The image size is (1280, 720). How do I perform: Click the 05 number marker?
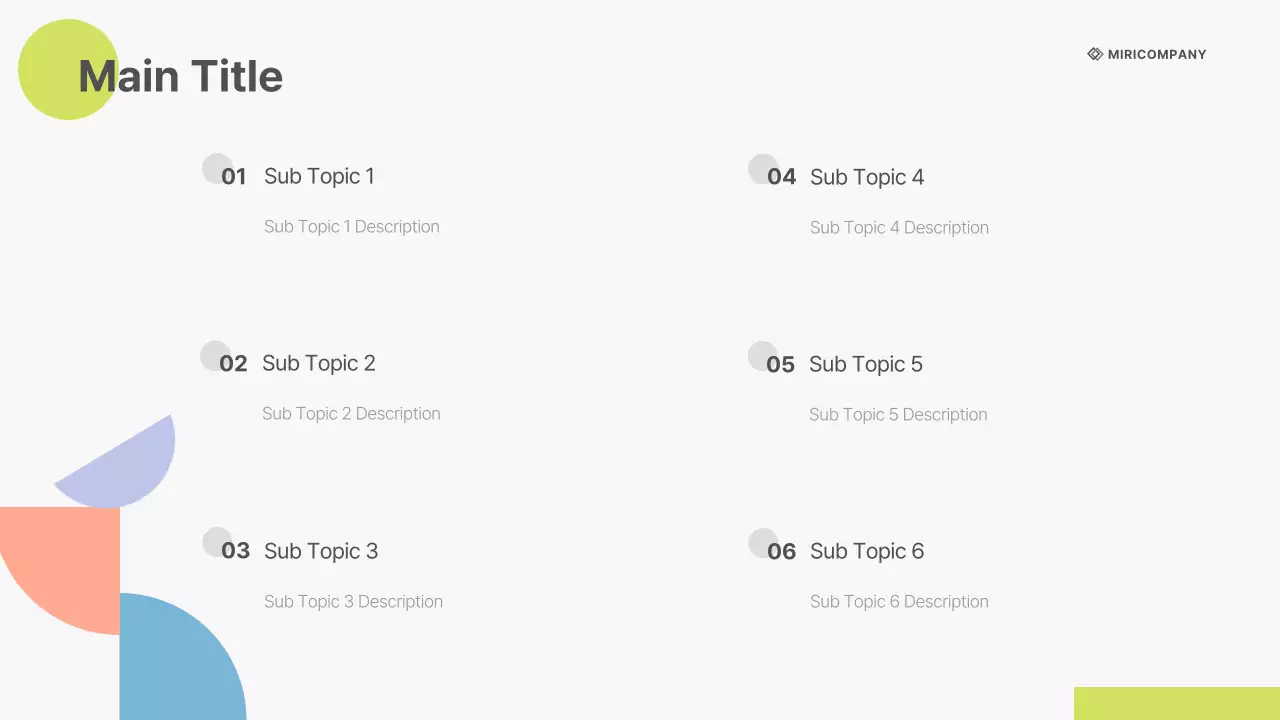click(x=780, y=365)
